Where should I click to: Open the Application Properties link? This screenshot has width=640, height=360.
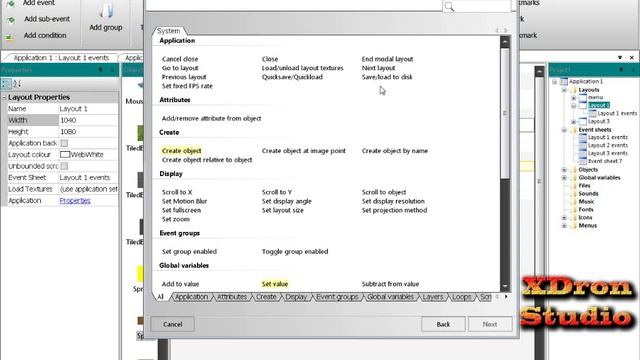tap(75, 201)
